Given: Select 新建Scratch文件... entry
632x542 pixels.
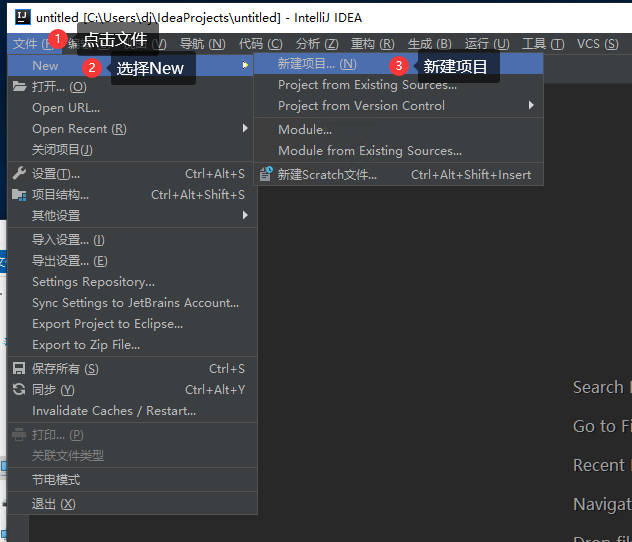Looking at the screenshot, I should pyautogui.click(x=398, y=174).
